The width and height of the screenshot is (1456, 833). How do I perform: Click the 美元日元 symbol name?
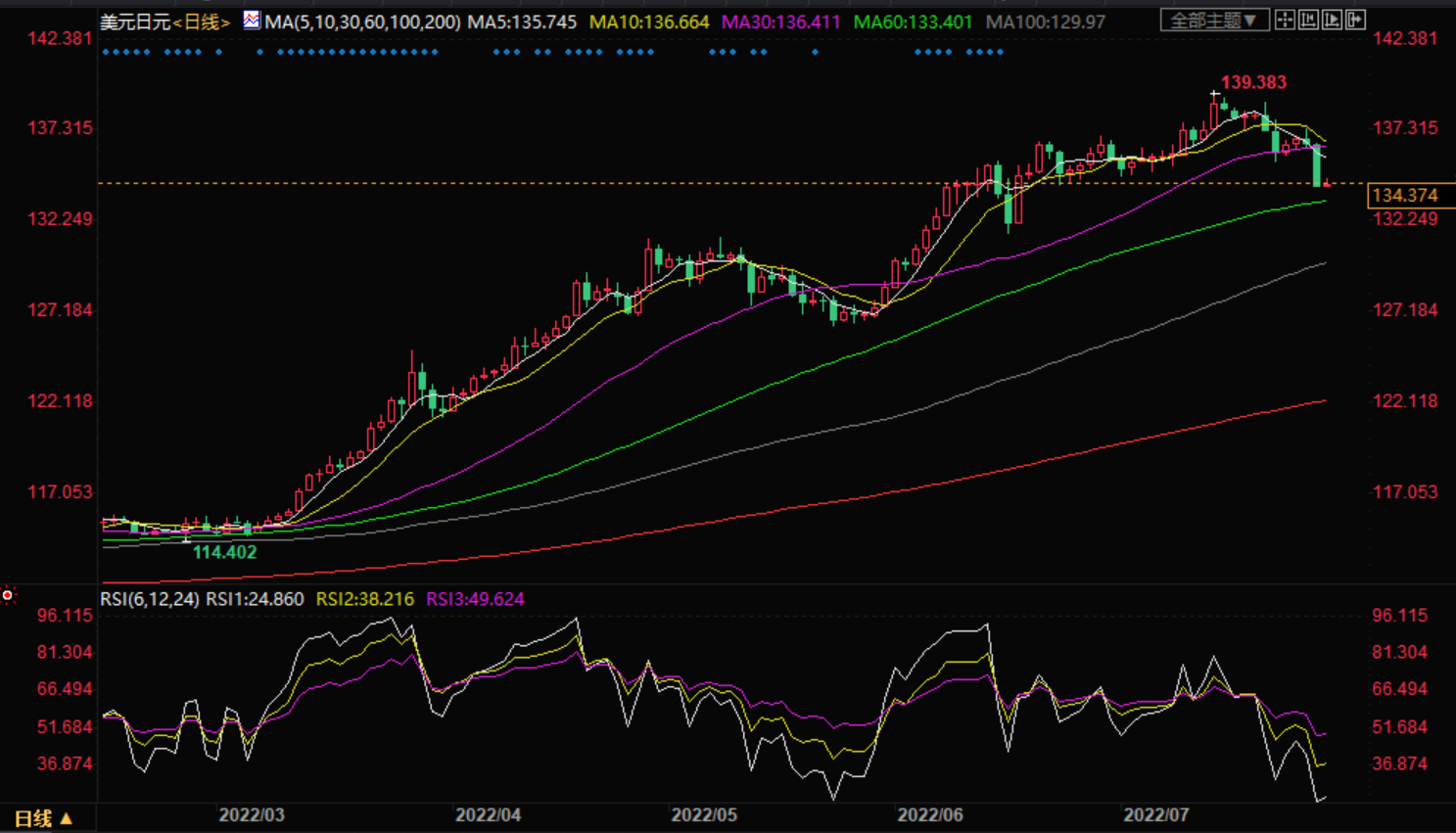135,22
